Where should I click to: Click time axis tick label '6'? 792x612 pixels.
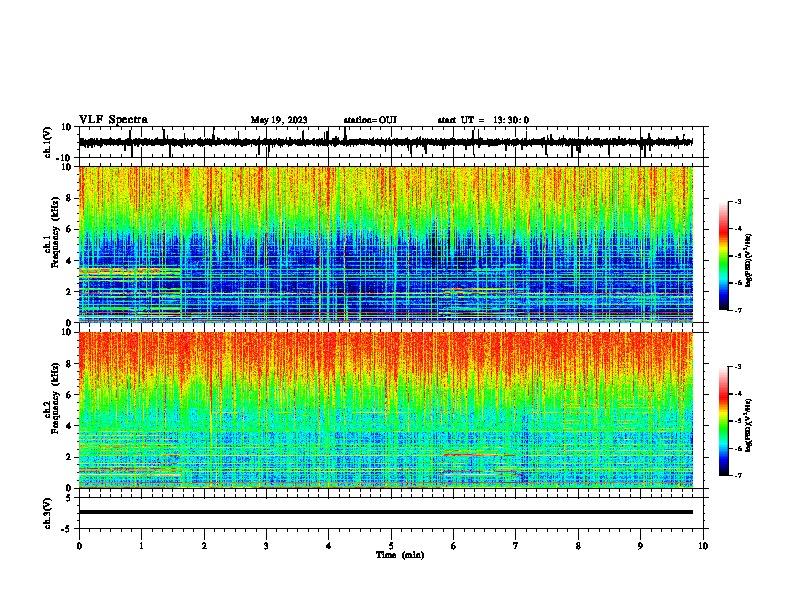coord(454,546)
